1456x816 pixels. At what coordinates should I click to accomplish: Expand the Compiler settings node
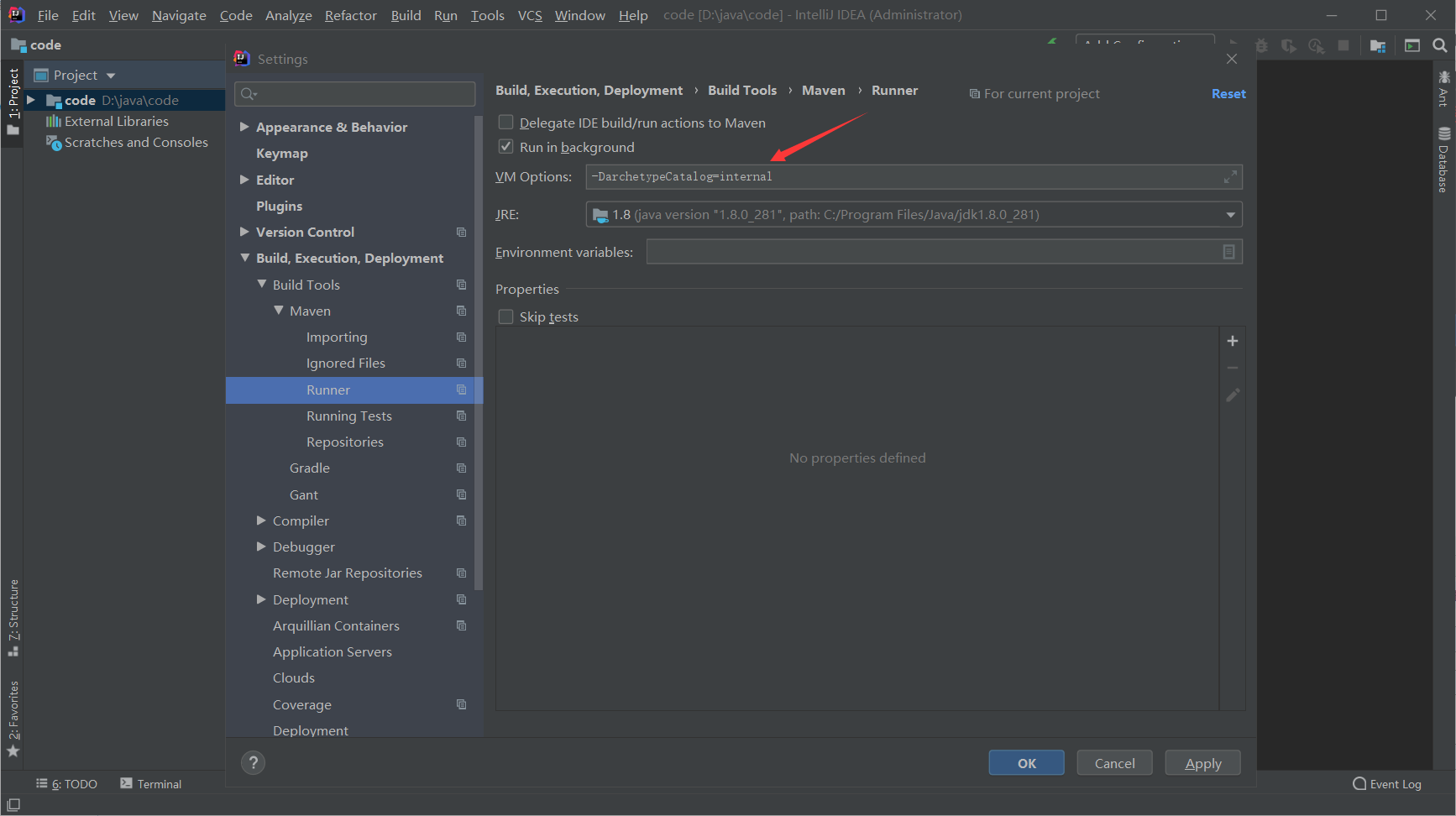pos(261,520)
